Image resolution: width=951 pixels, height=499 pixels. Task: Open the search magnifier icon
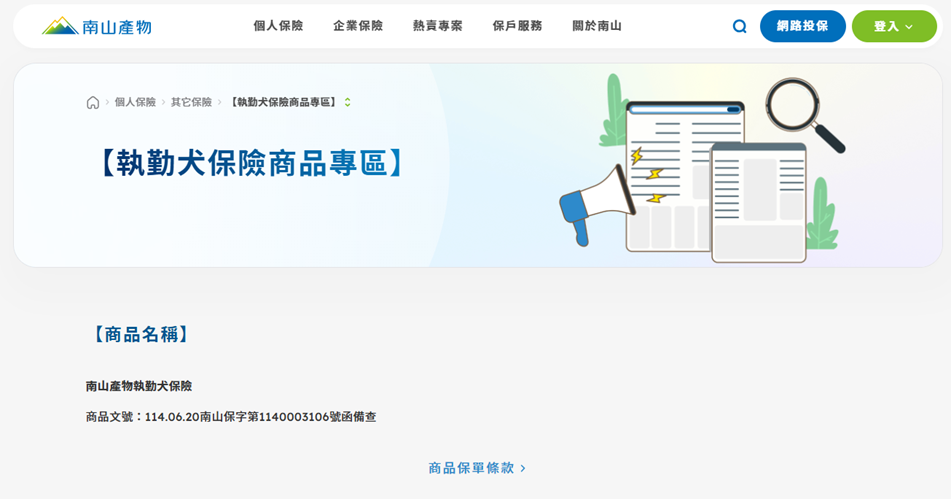[739, 26]
